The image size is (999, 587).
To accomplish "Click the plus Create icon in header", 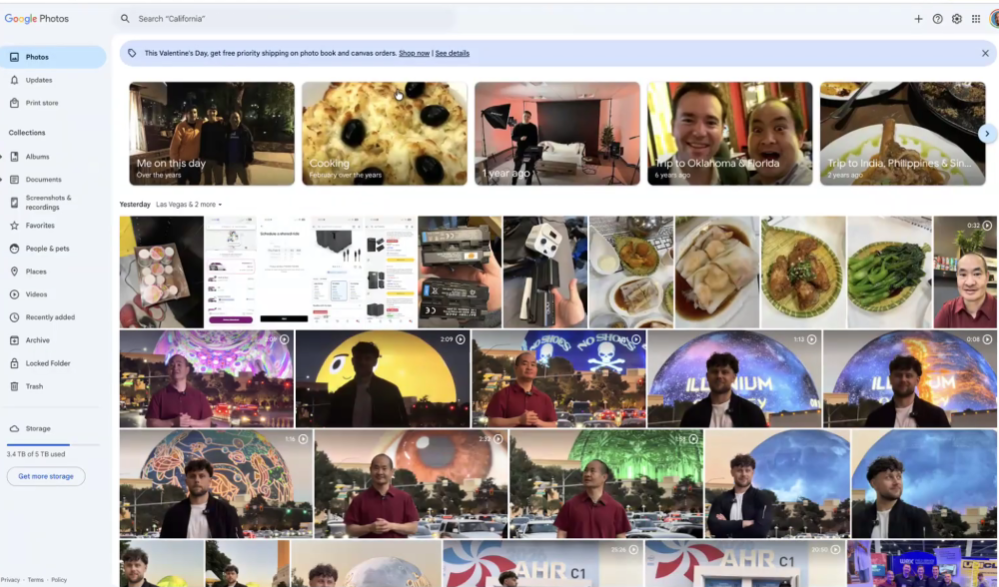I will click(x=918, y=19).
